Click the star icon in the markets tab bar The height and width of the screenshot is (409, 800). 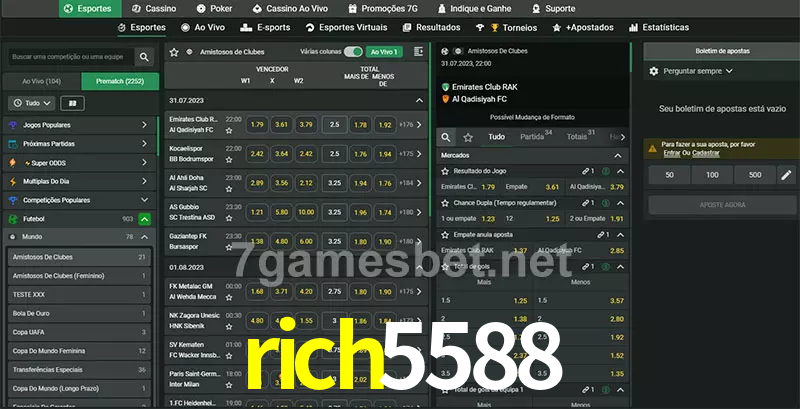[x=467, y=136]
